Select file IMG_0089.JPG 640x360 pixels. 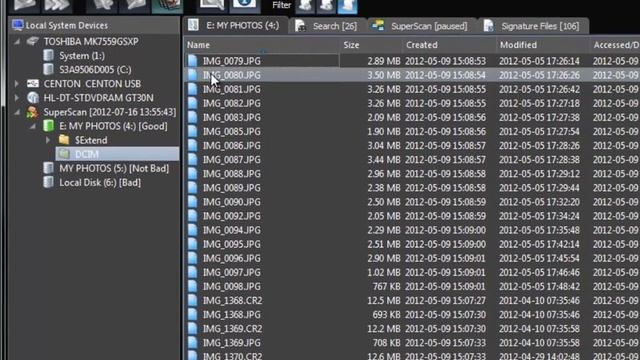(x=231, y=188)
